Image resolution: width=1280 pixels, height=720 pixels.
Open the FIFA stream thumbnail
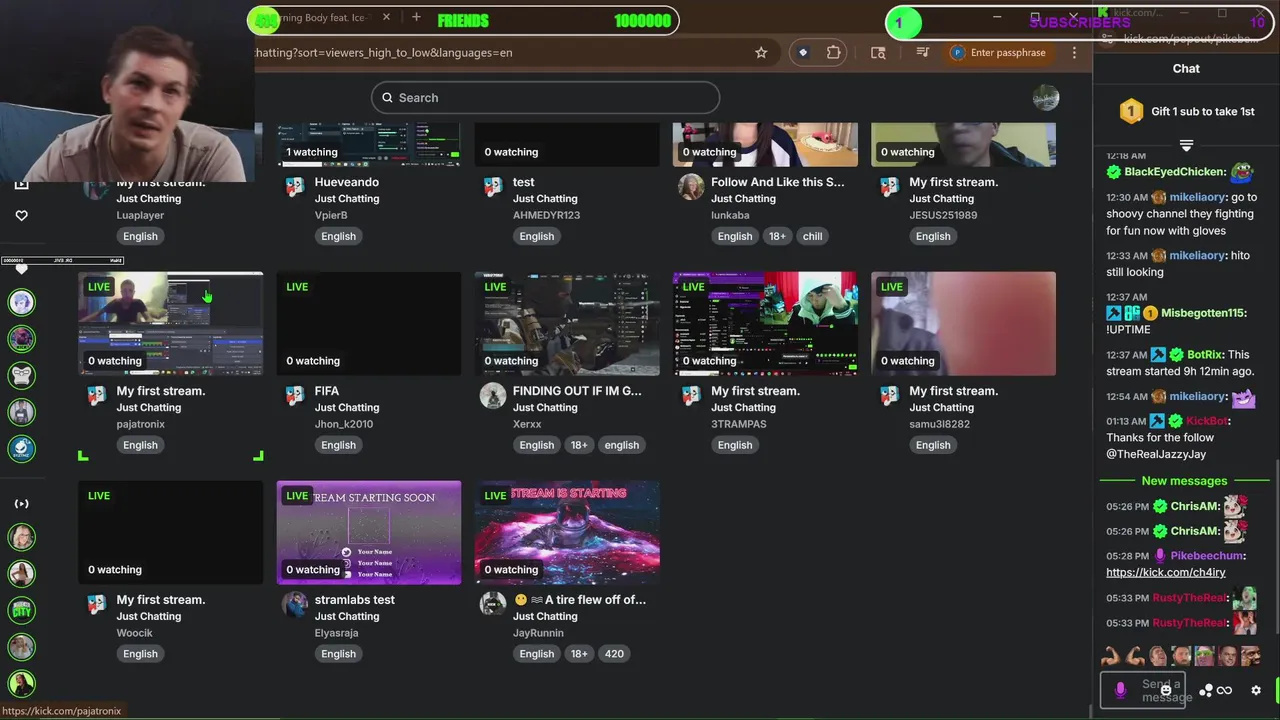(x=369, y=324)
